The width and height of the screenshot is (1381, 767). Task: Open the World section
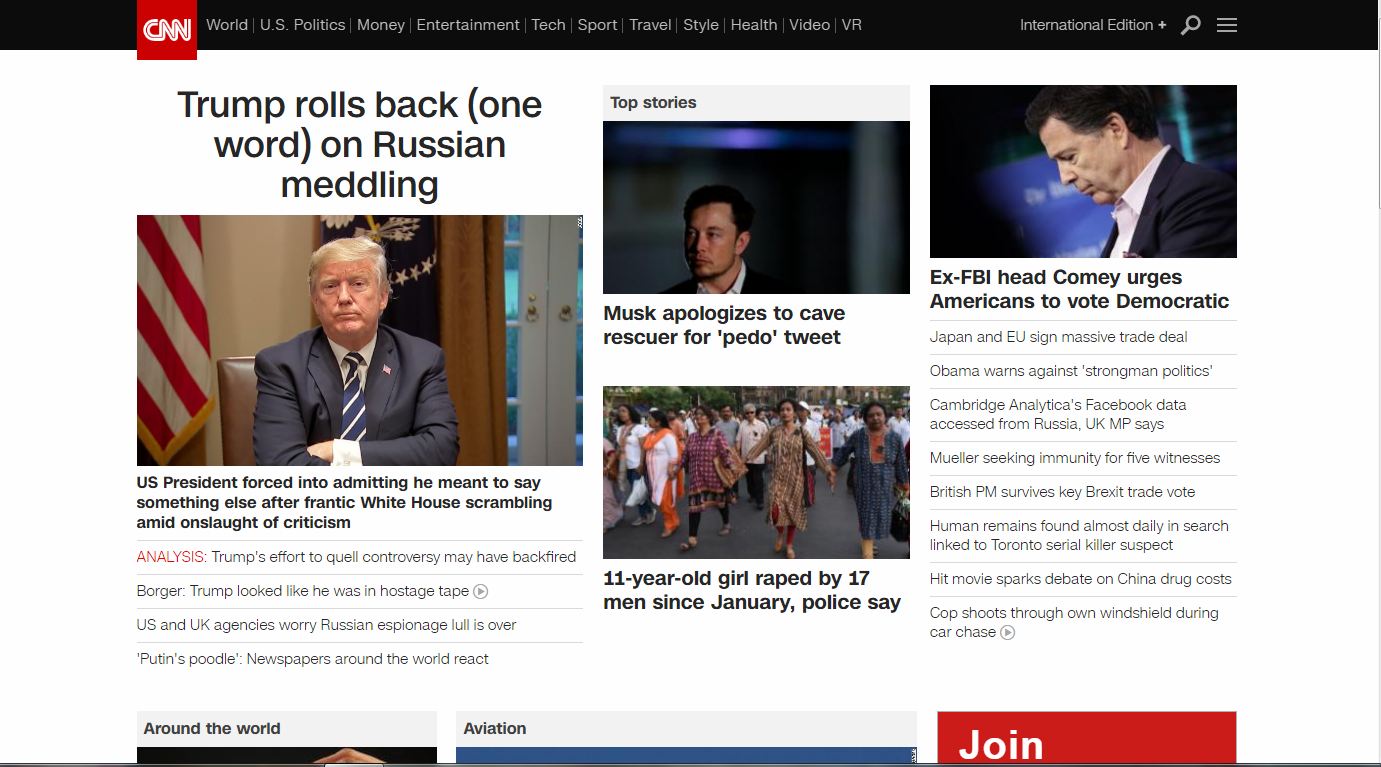tap(227, 25)
